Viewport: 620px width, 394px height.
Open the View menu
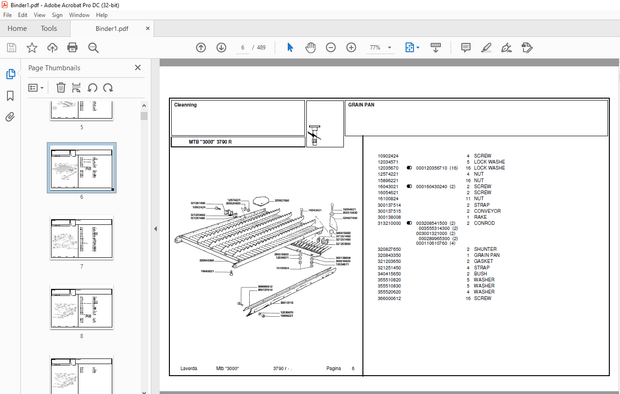pos(40,15)
